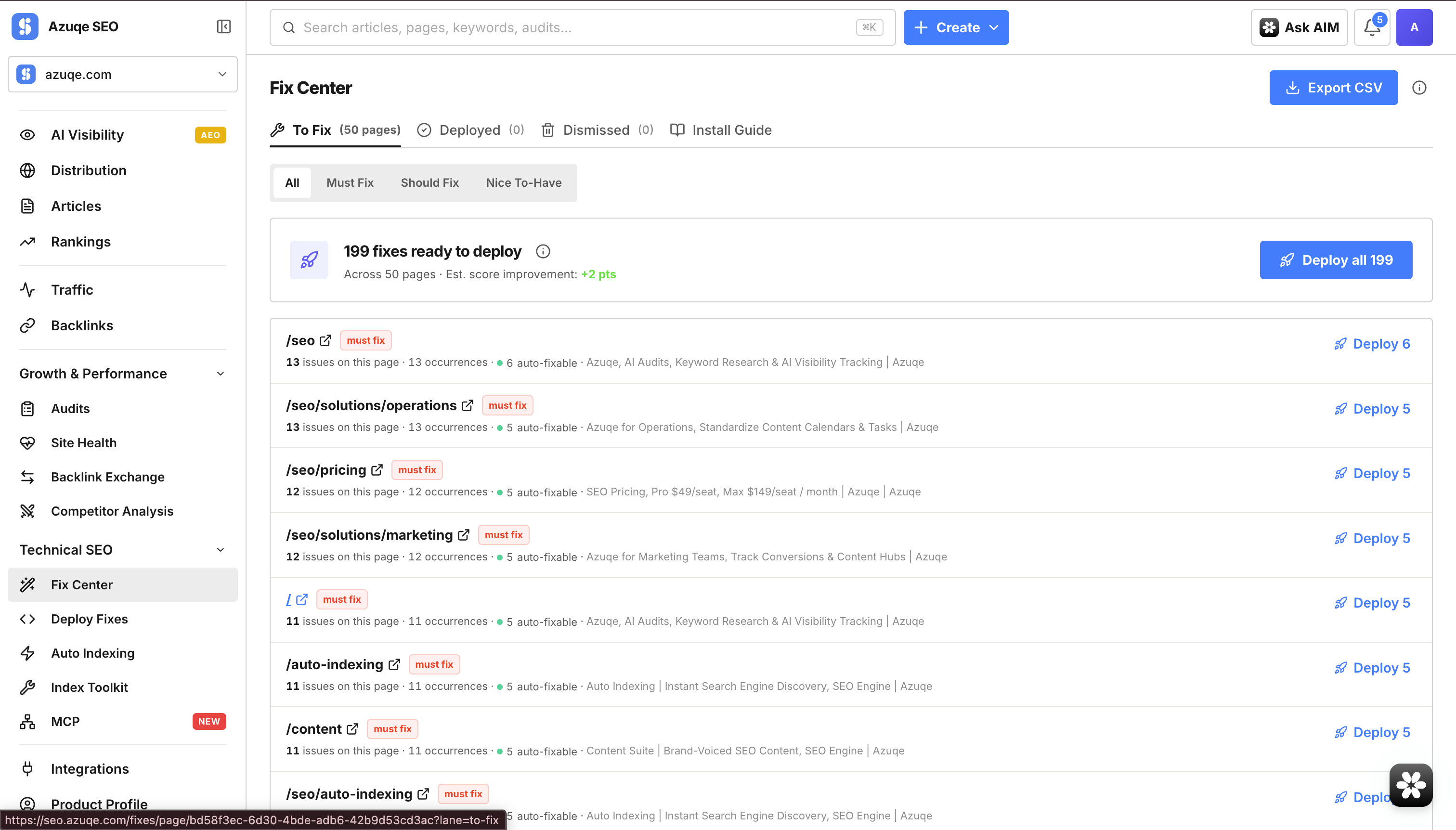
Task: Open Traffic activity icon
Action: pyautogui.click(x=27, y=290)
